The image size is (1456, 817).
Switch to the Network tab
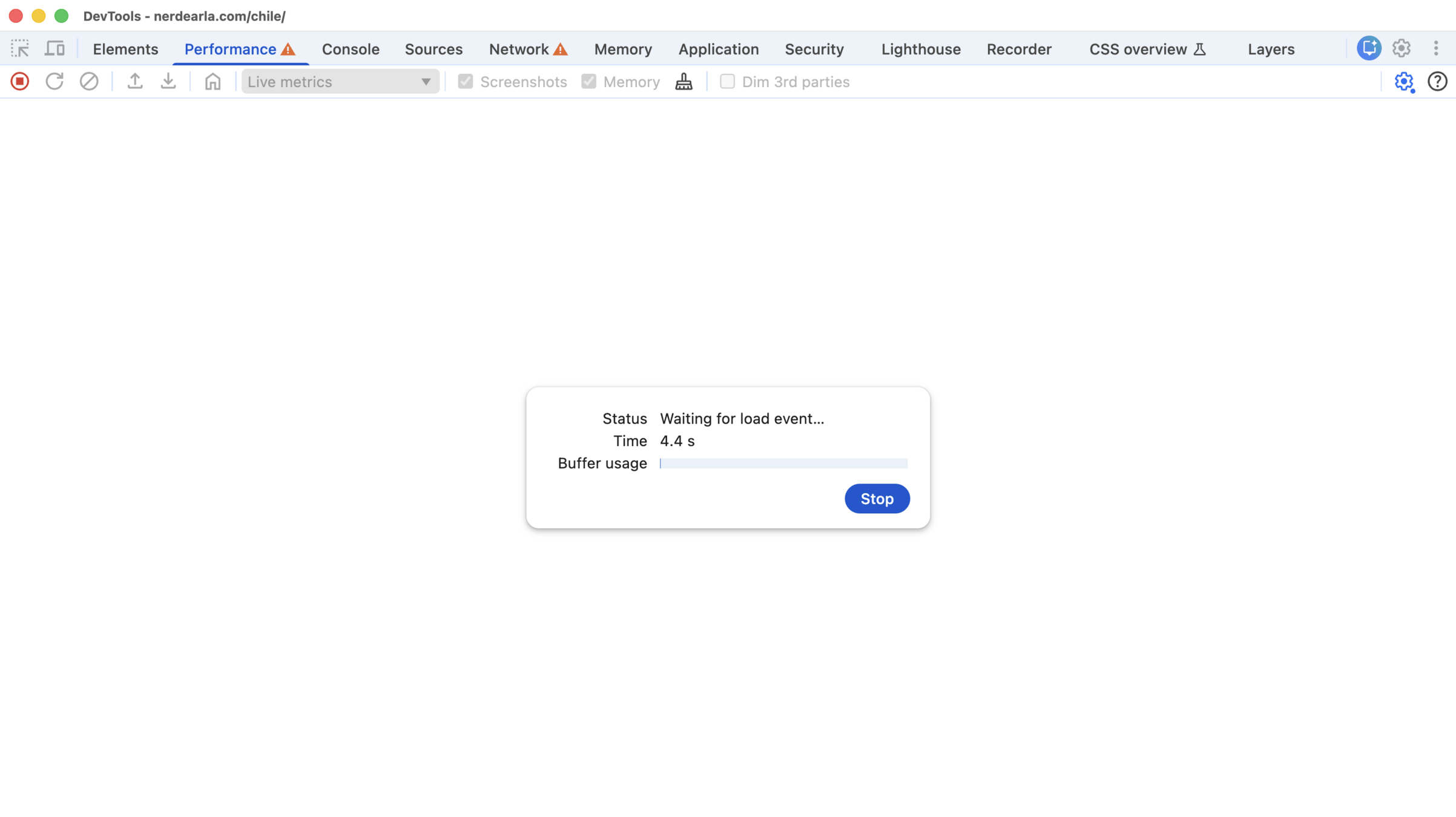point(519,49)
